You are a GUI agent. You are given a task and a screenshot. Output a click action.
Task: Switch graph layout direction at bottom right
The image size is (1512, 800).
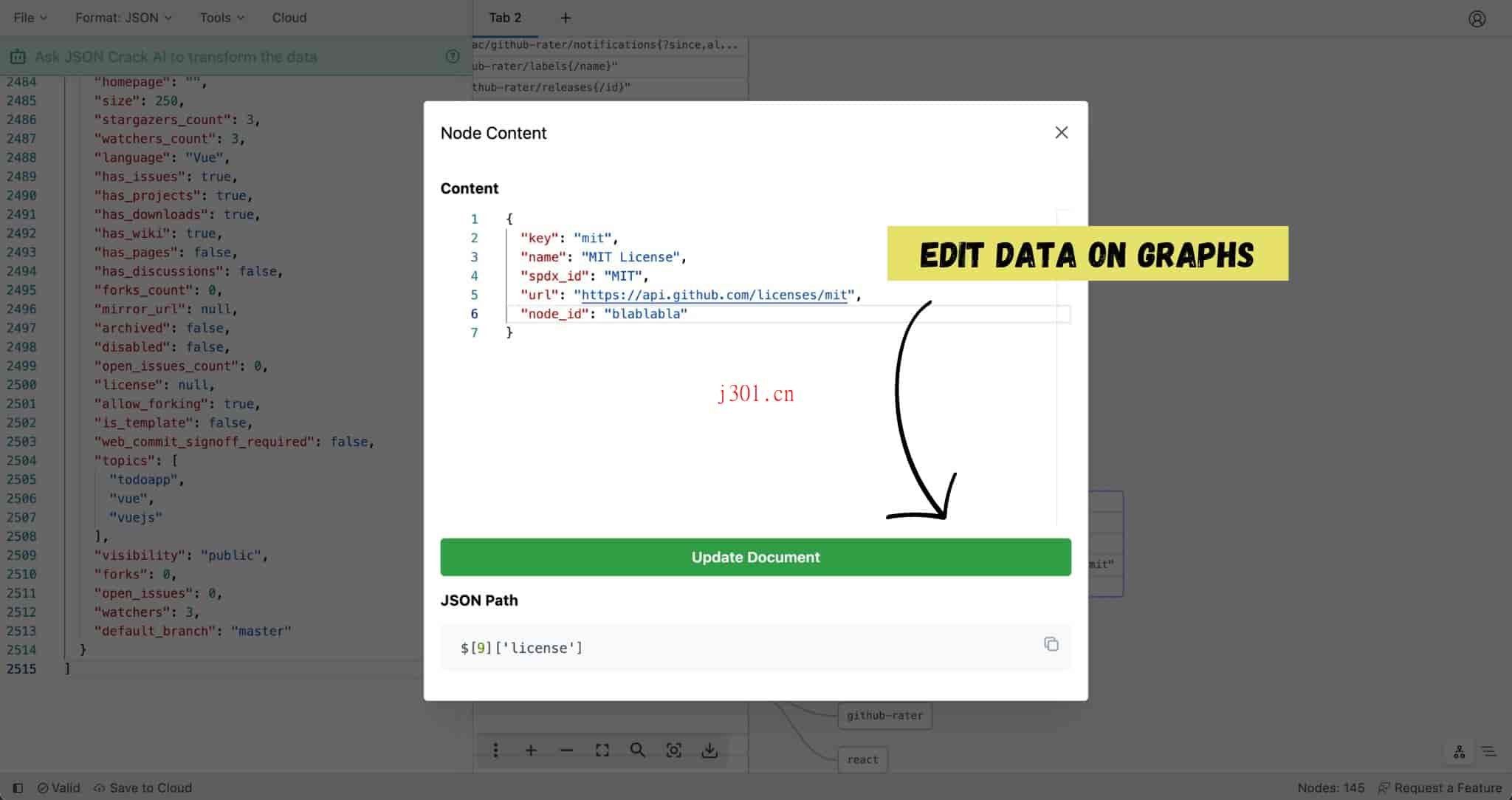click(1460, 751)
